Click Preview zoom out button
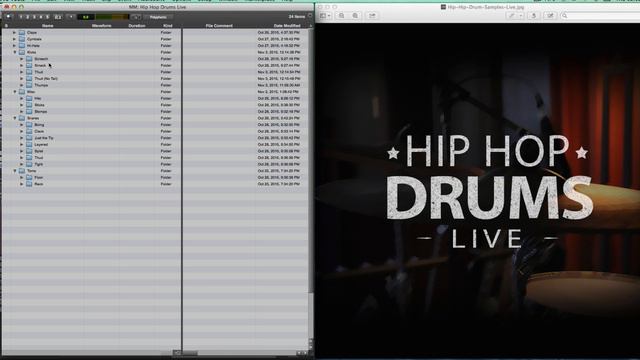Screen dimensions: 640x360 click(x=342, y=16)
